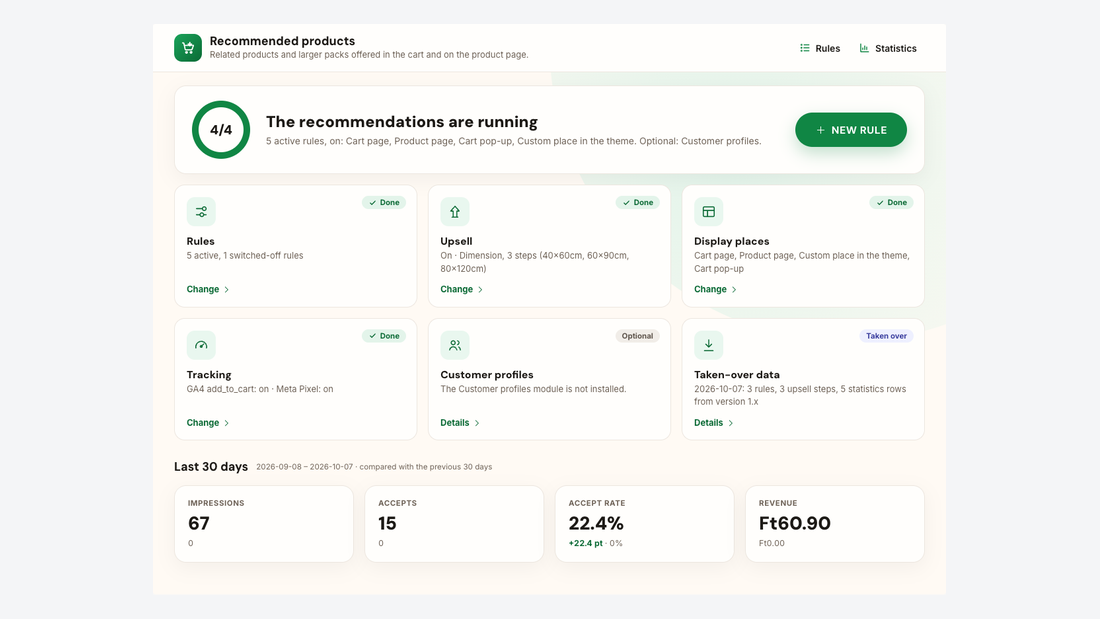Click Done badge on Upsell card
This screenshot has height=619, width=1100.
[638, 202]
